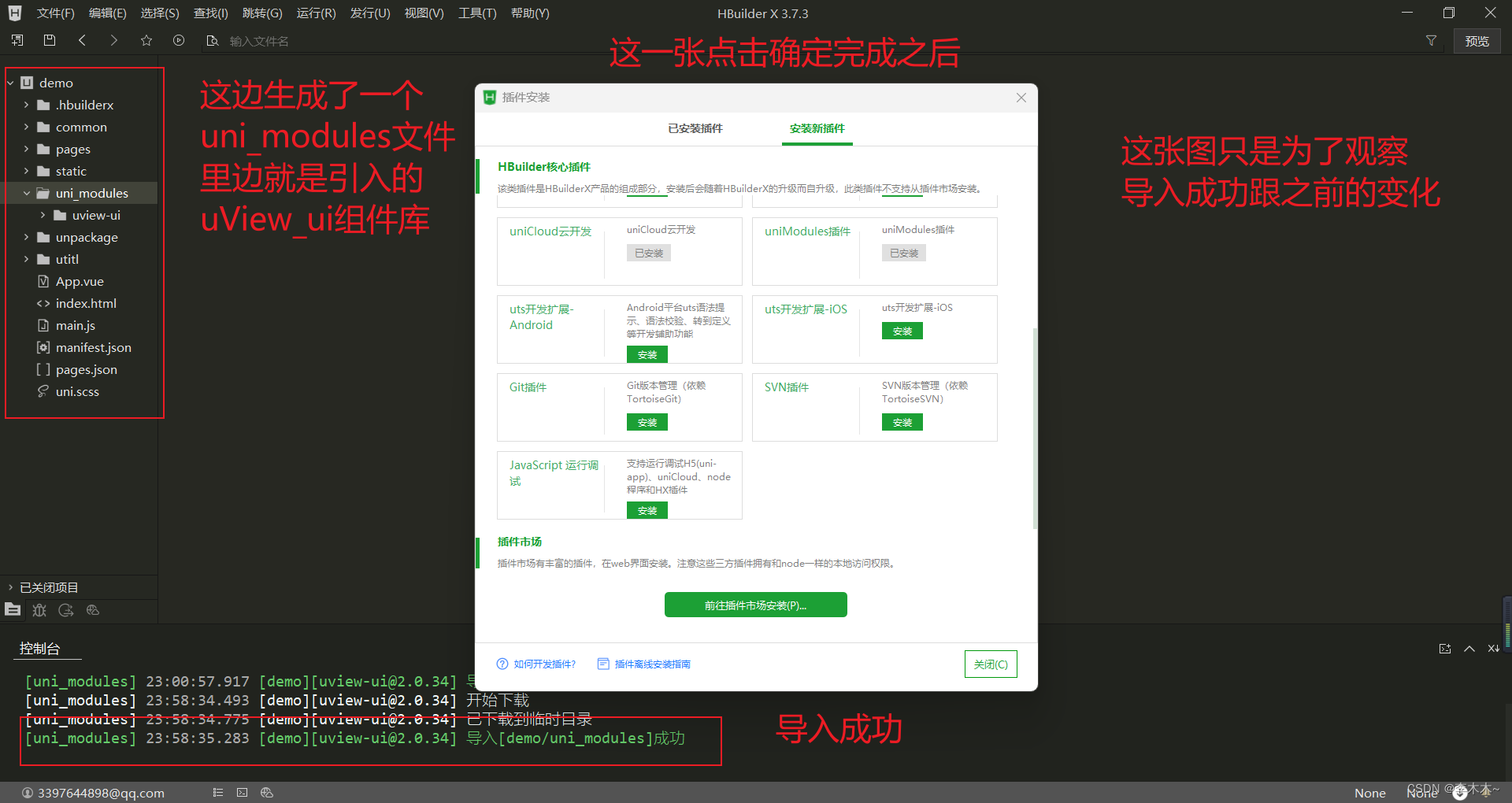Expand the pages folder
Image resolution: width=1512 pixels, height=803 pixels.
pyautogui.click(x=26, y=149)
